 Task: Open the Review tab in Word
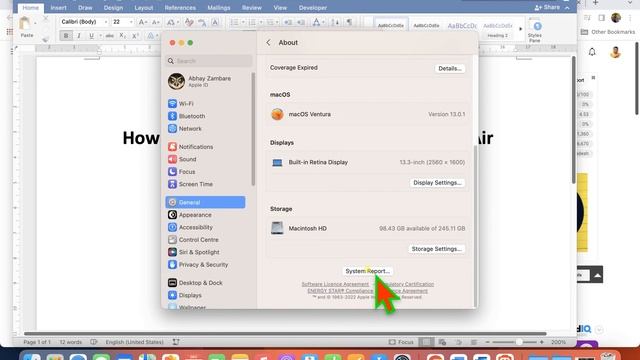[x=251, y=8]
